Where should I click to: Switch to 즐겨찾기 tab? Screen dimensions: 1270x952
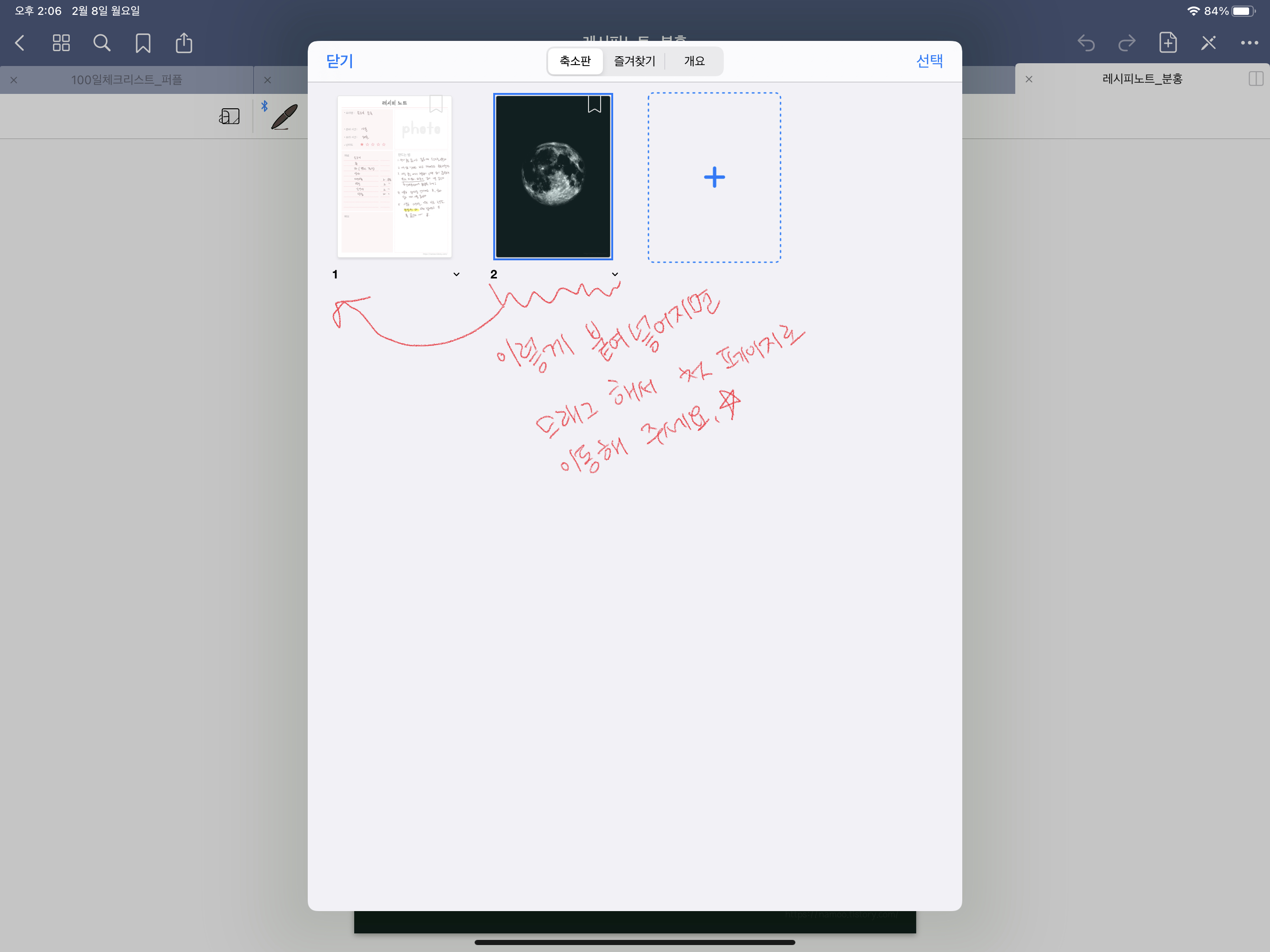[x=634, y=61]
